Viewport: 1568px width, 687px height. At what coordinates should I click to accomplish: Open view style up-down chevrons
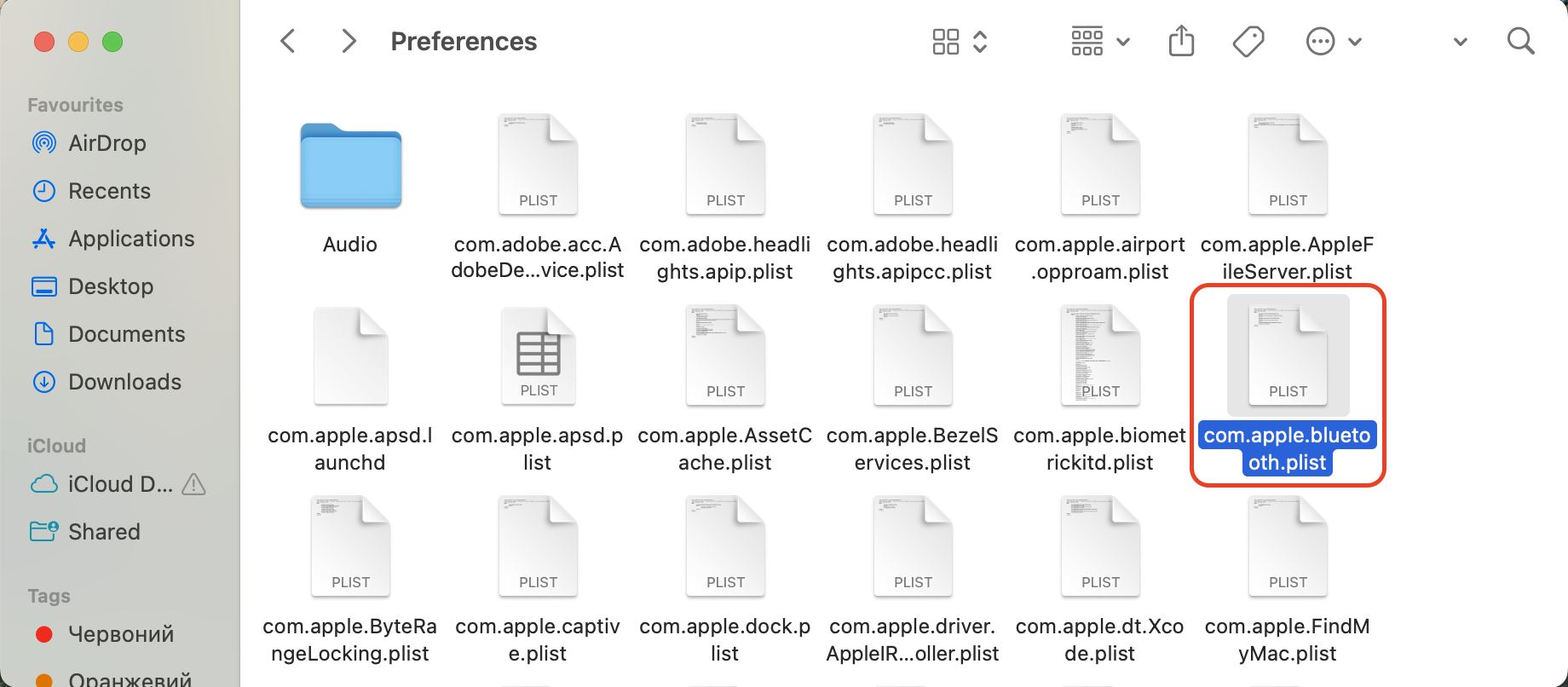coord(980,42)
